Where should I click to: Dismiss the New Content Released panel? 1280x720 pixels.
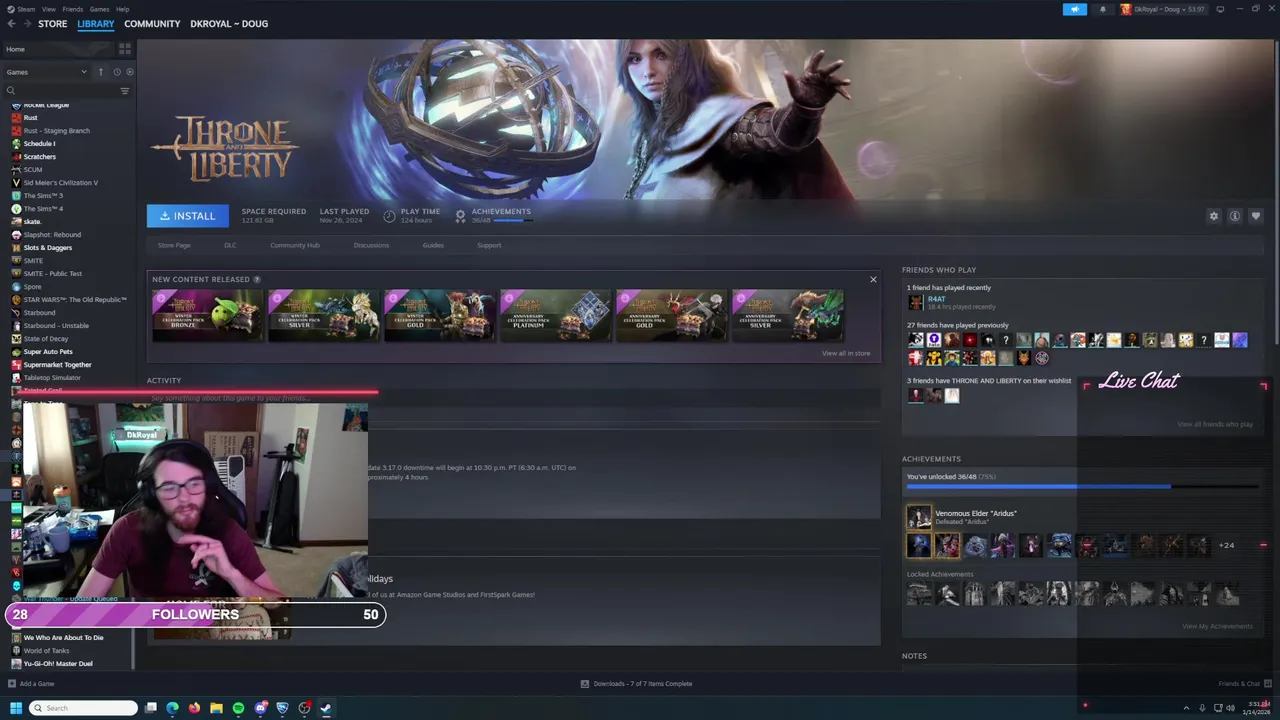pos(873,280)
